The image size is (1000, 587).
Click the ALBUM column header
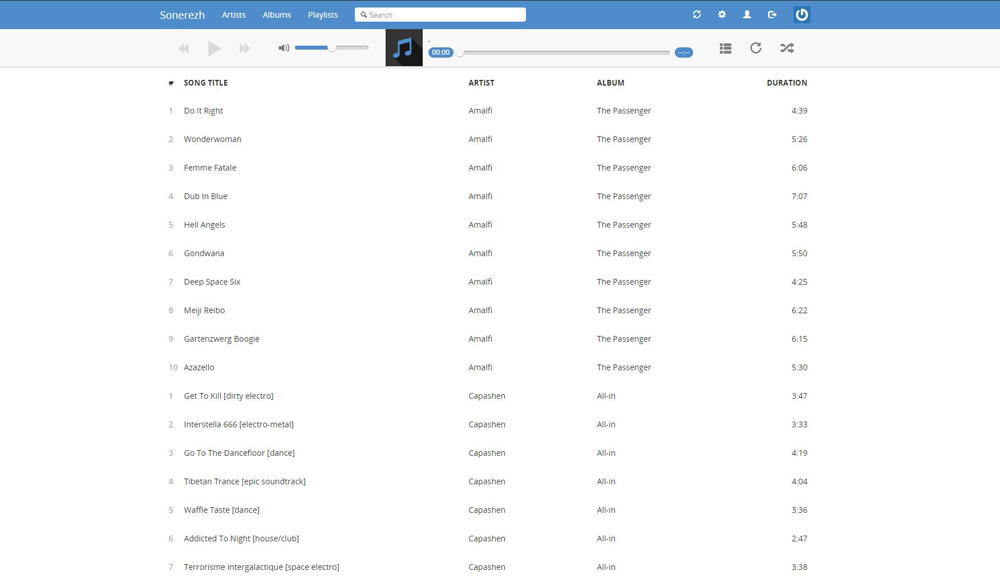(610, 83)
